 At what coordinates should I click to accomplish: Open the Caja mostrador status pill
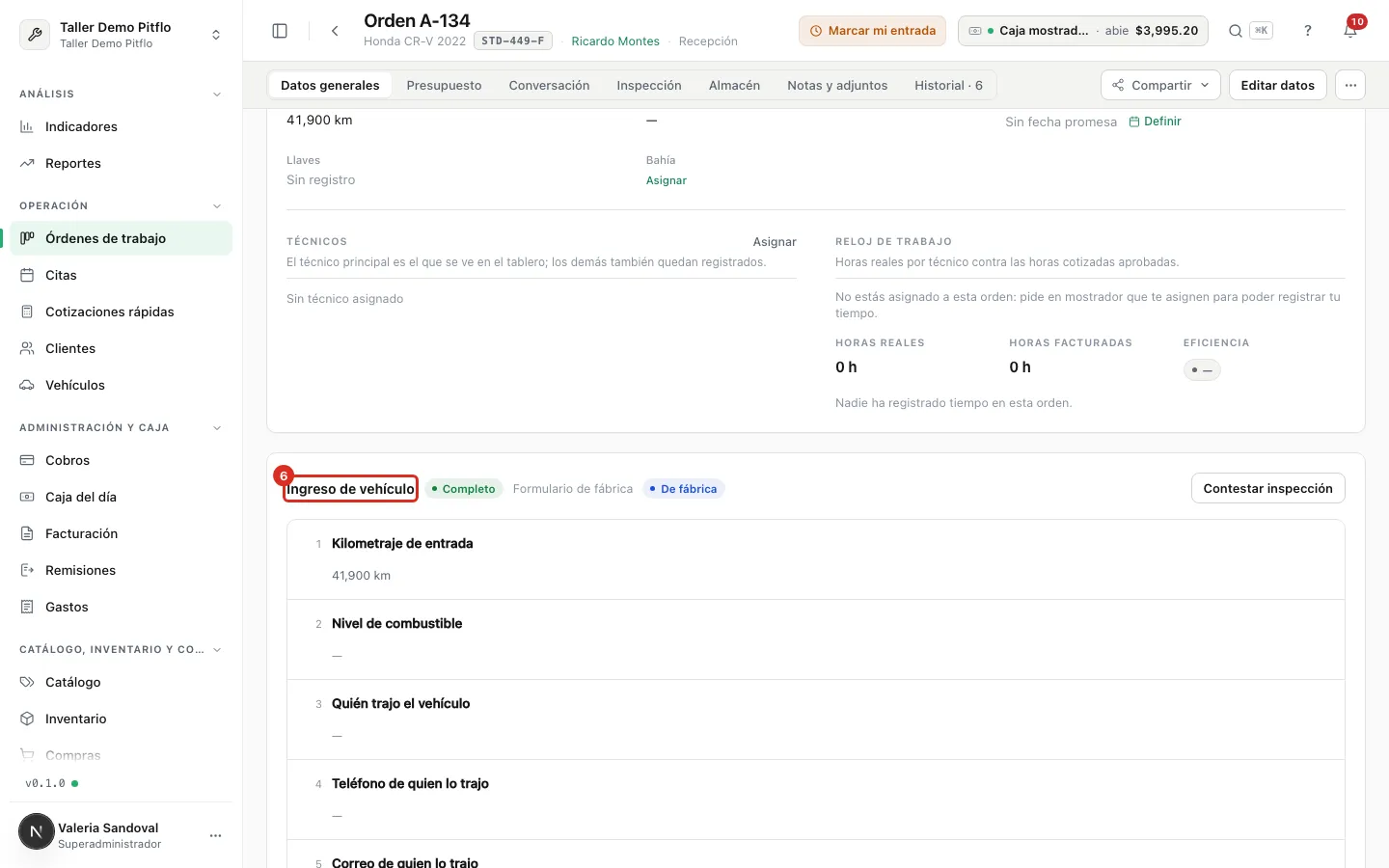coord(1082,31)
